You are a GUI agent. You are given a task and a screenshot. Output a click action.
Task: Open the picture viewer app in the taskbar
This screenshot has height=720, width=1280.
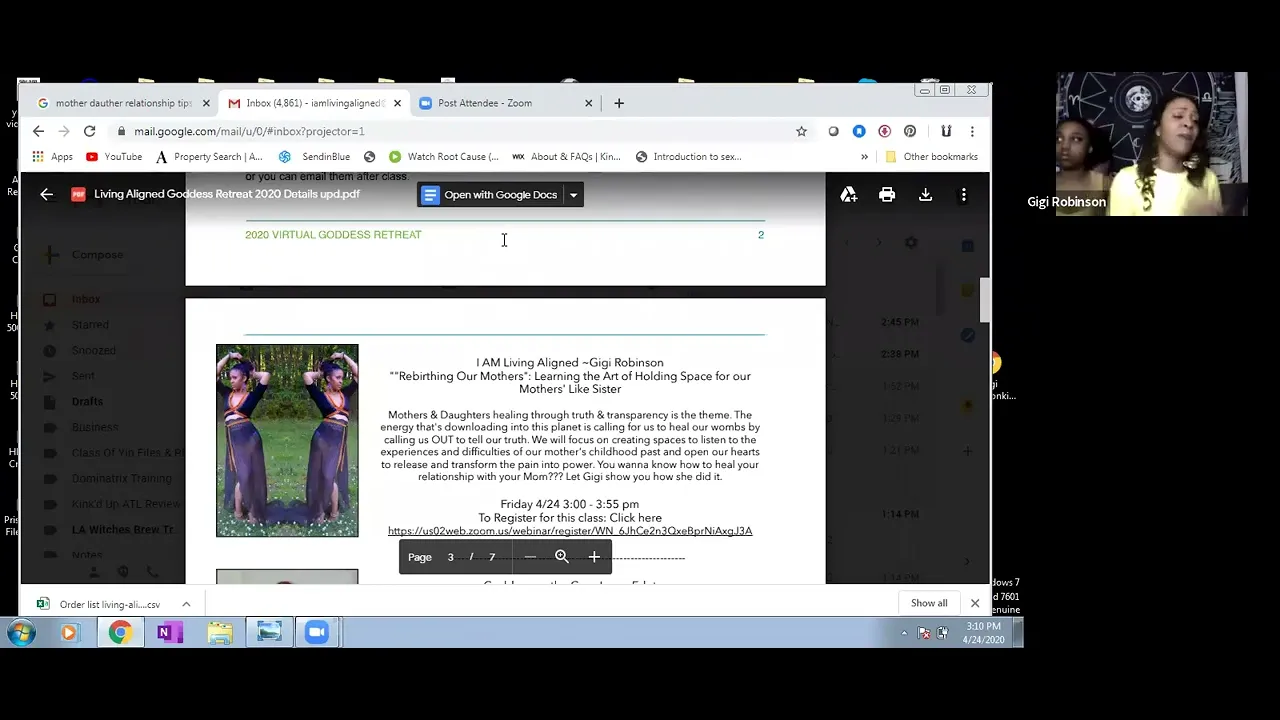point(269,632)
